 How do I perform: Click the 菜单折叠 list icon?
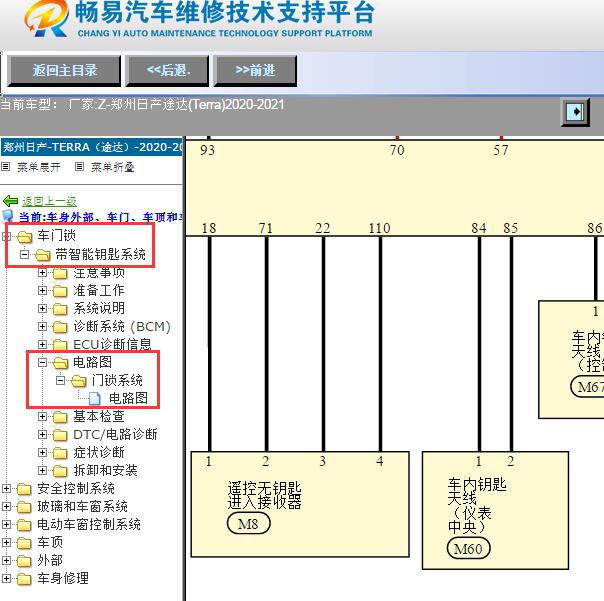coord(79,167)
